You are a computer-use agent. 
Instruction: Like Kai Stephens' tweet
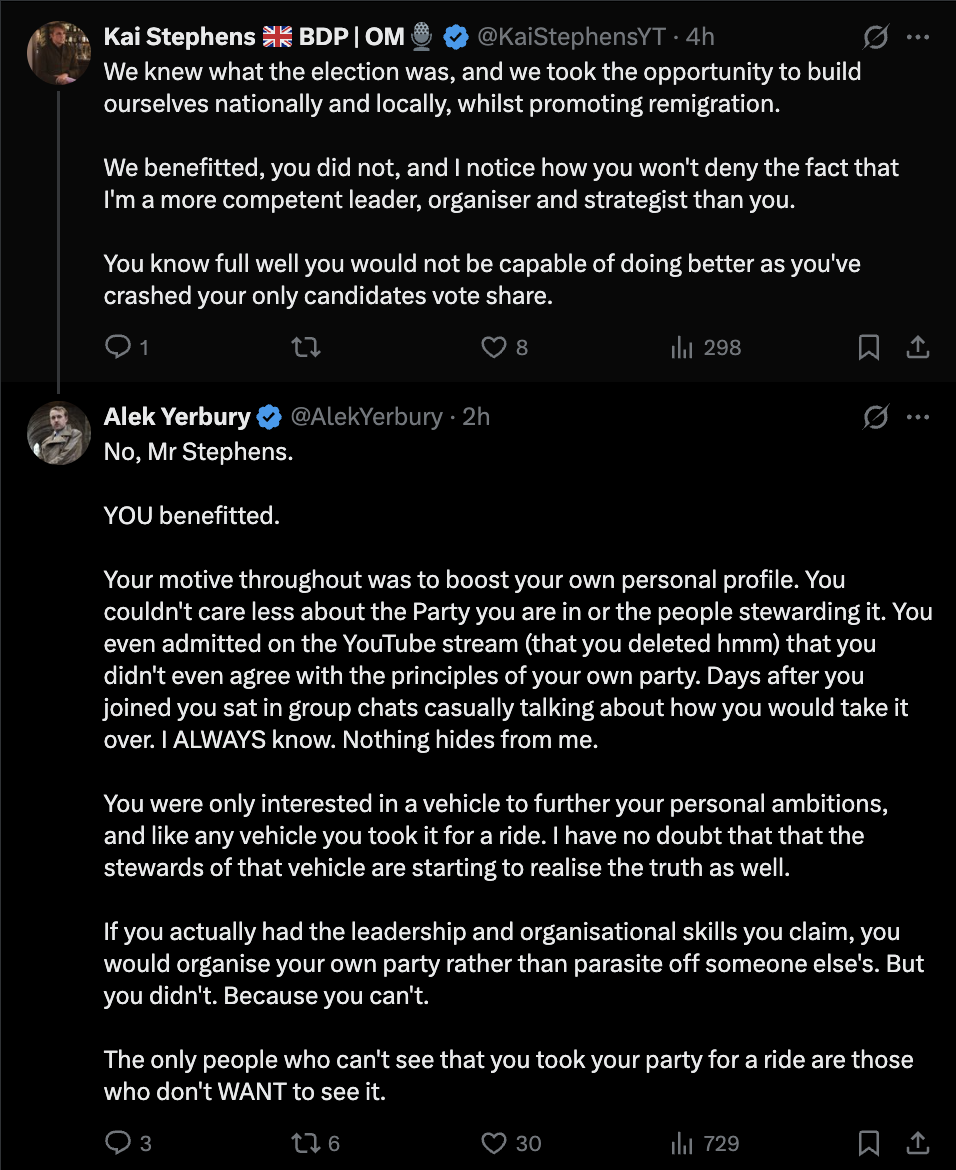click(x=504, y=347)
